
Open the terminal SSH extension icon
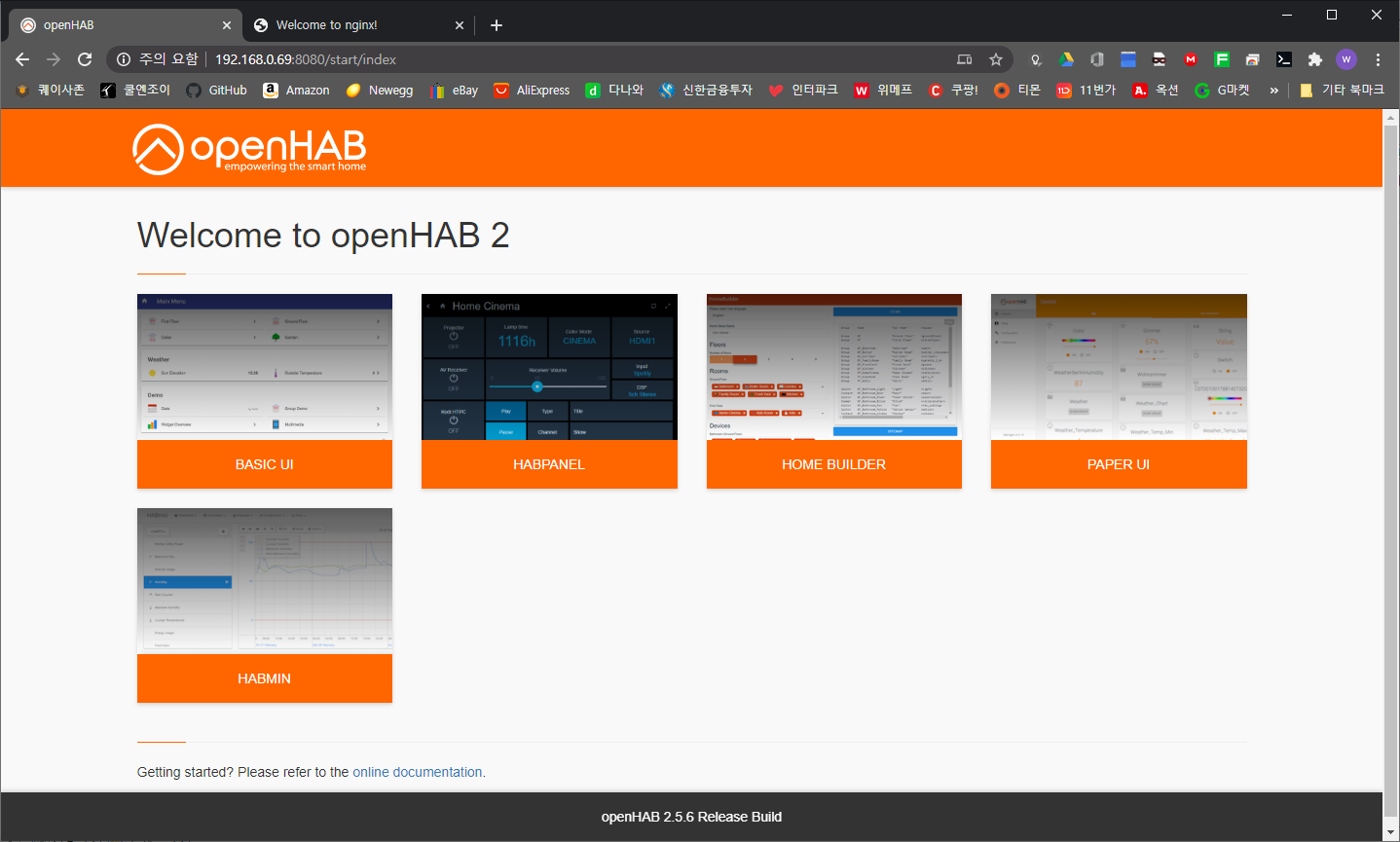click(1284, 59)
